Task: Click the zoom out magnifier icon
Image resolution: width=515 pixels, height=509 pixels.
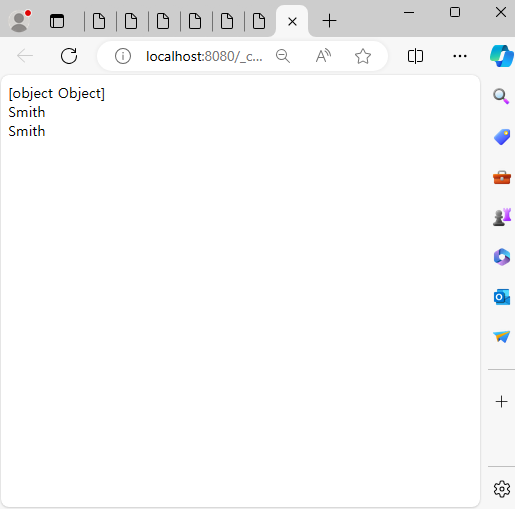Action: 283,56
